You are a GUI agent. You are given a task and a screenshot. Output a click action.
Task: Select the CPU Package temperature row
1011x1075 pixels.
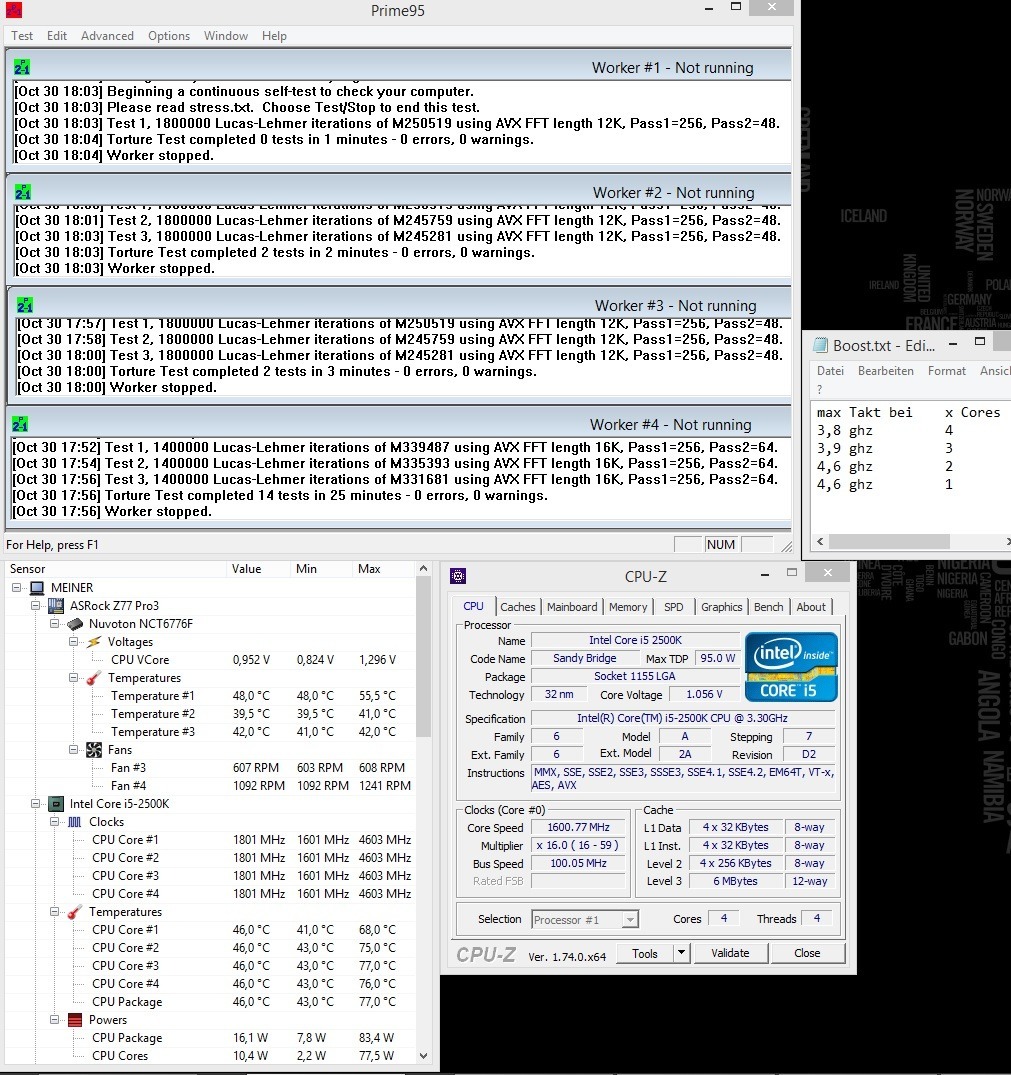tap(209, 1002)
